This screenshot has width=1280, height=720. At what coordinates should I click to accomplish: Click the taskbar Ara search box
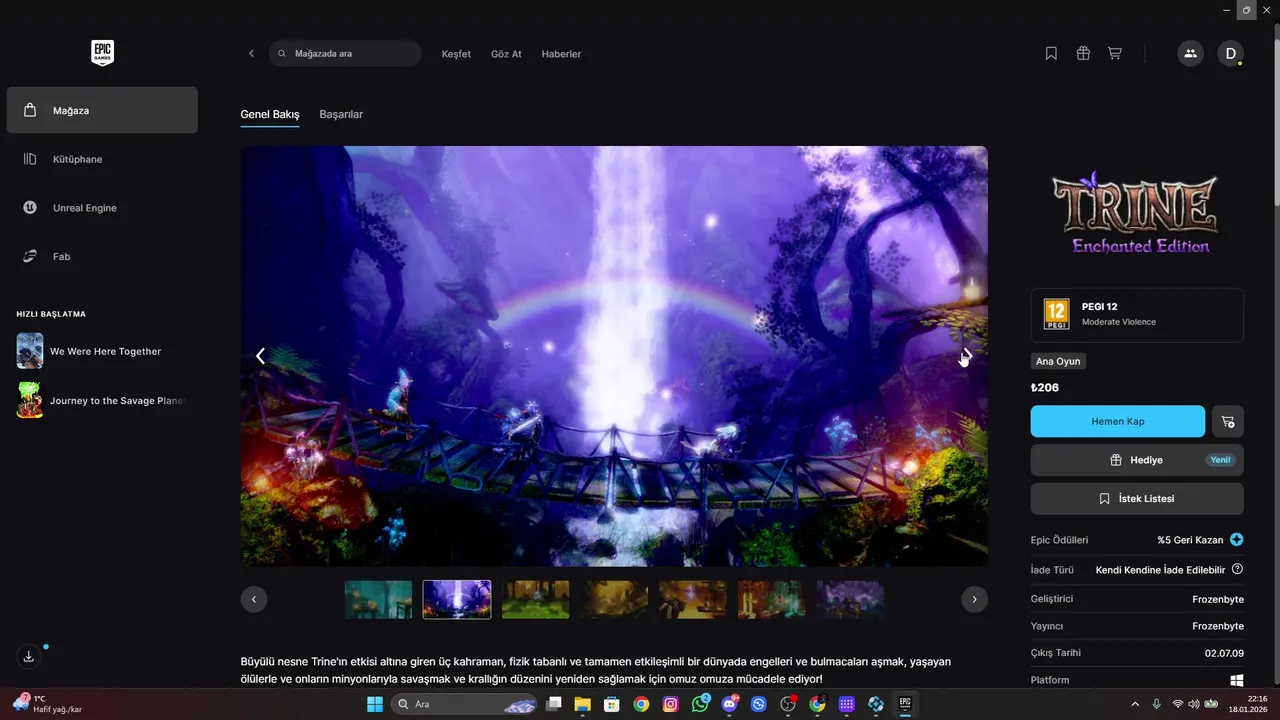point(465,704)
